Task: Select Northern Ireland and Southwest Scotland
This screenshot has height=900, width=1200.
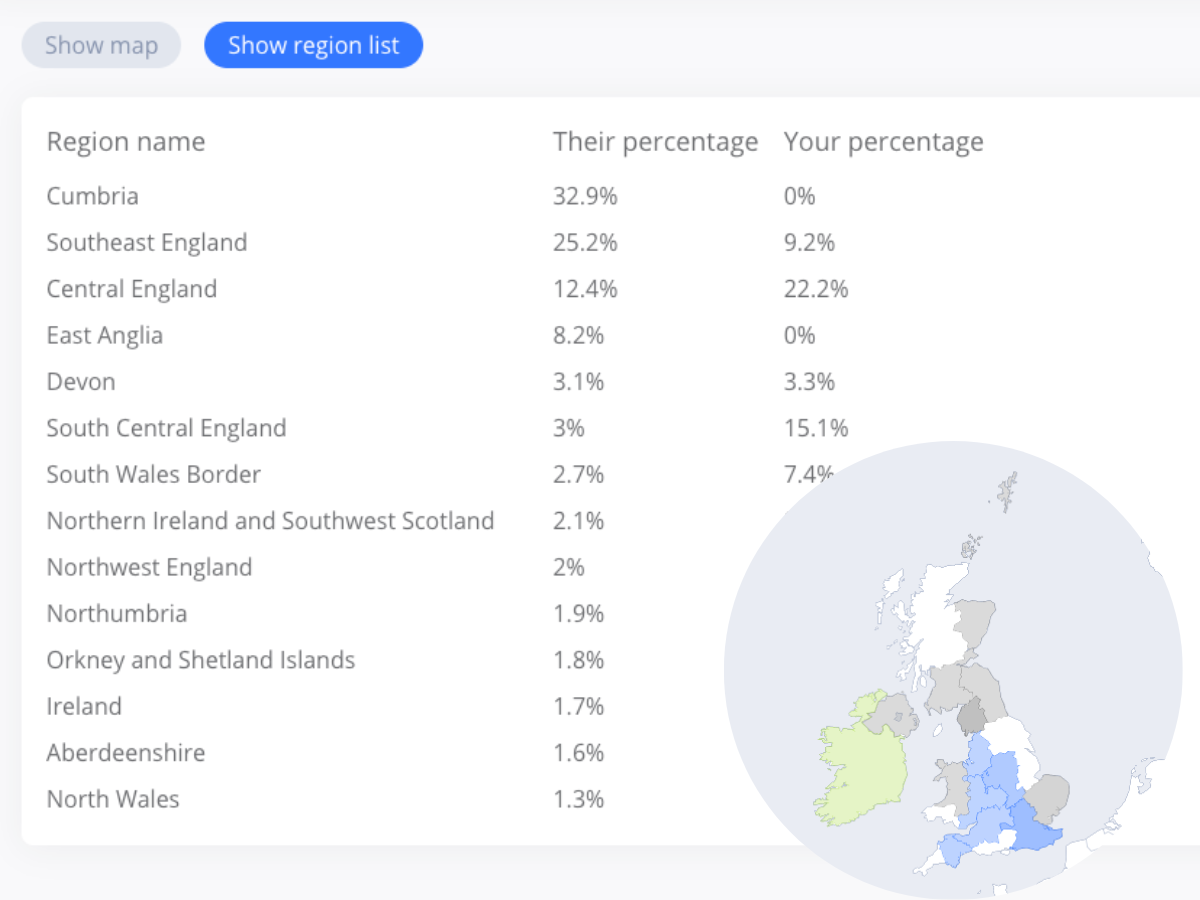Action: [x=270, y=520]
